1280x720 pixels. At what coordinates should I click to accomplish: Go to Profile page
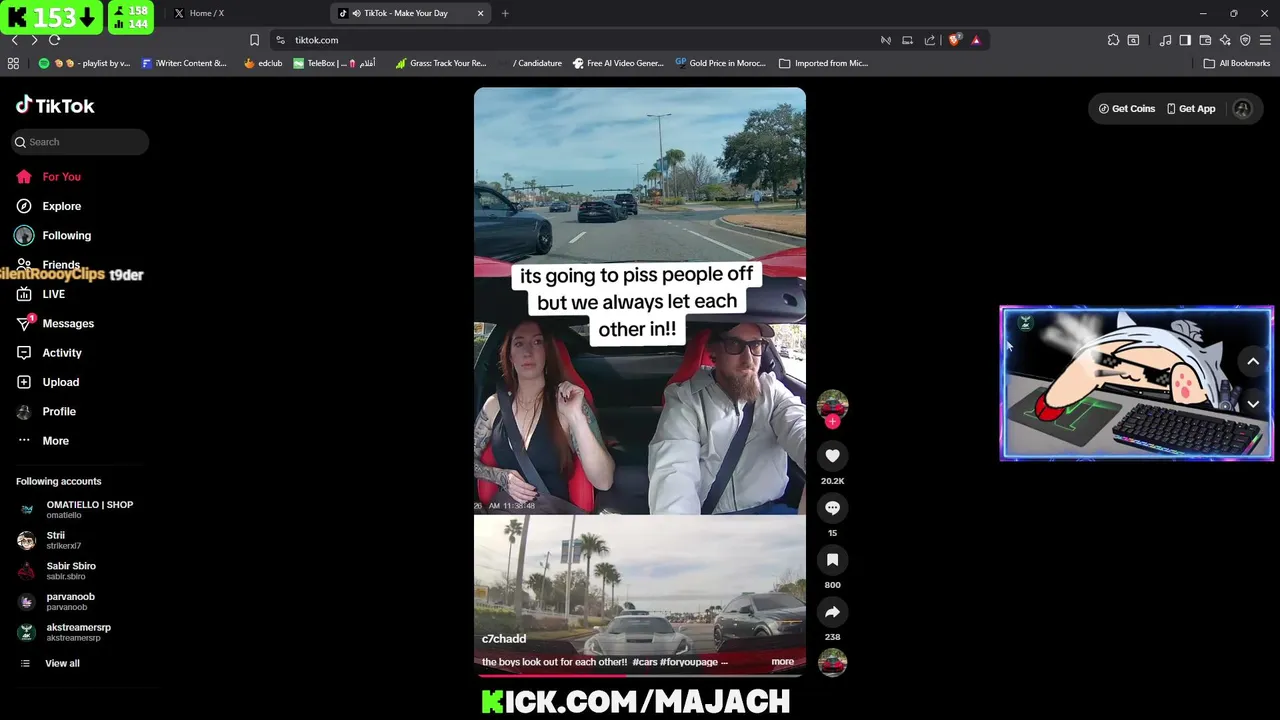46,411
